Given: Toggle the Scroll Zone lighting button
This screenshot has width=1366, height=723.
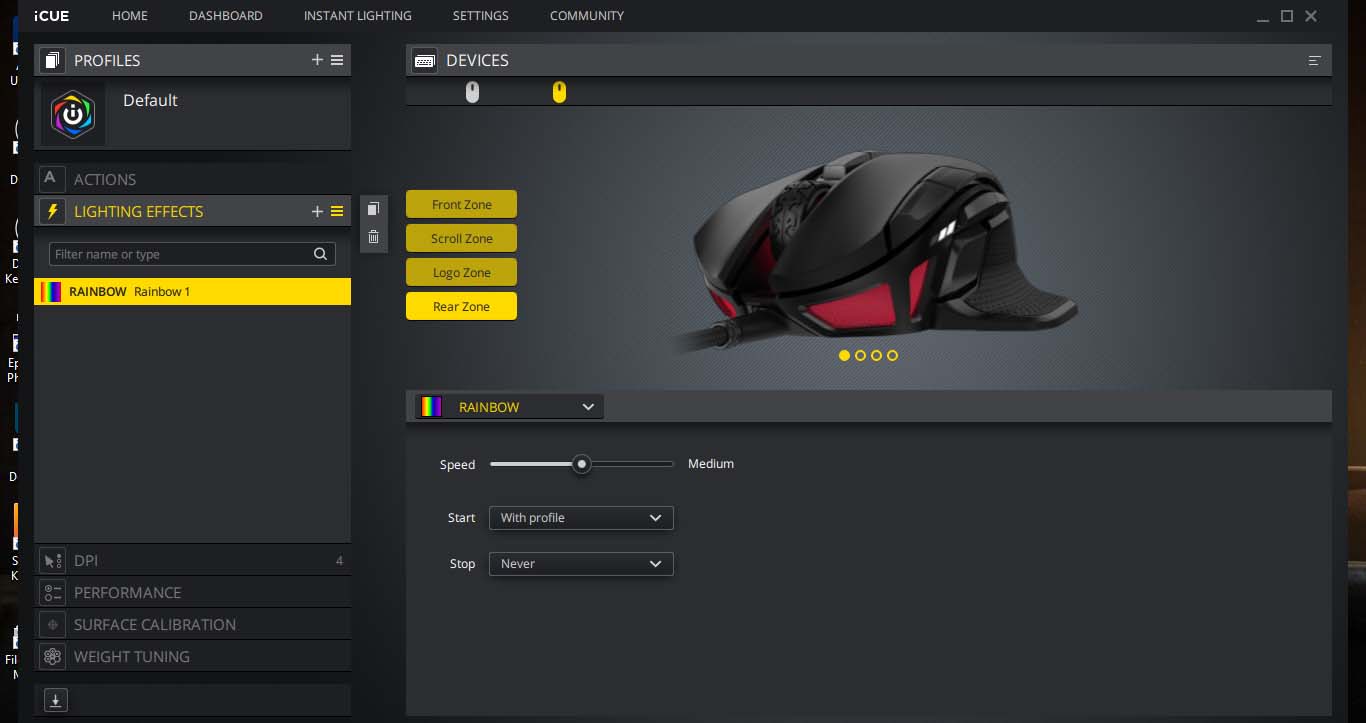Looking at the screenshot, I should pos(461,238).
